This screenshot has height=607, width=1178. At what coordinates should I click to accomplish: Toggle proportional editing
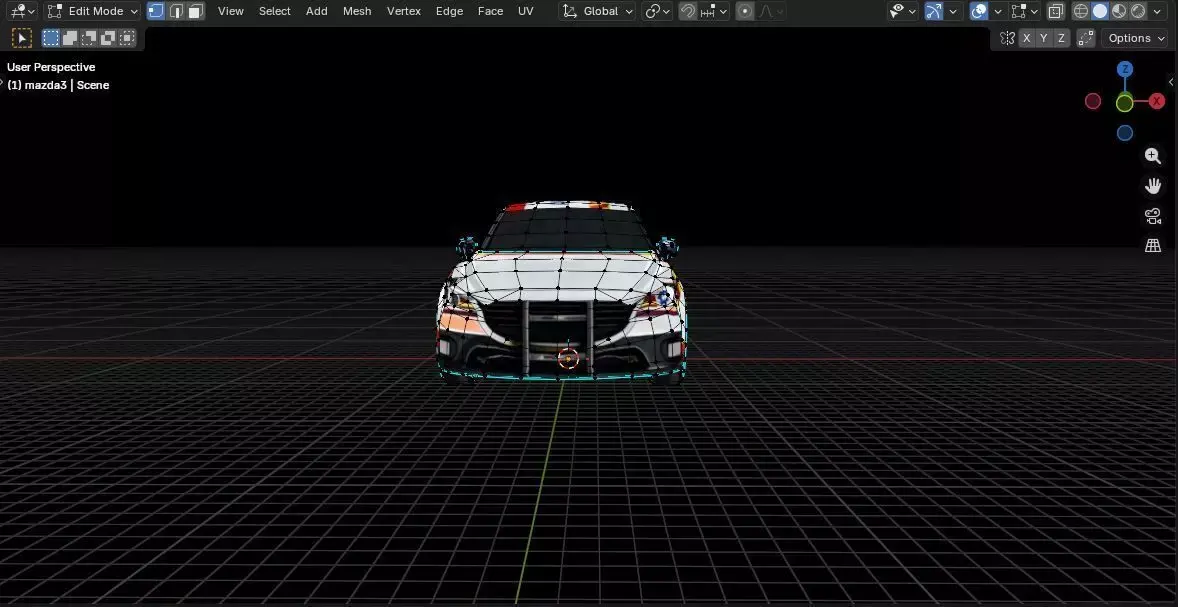point(745,11)
